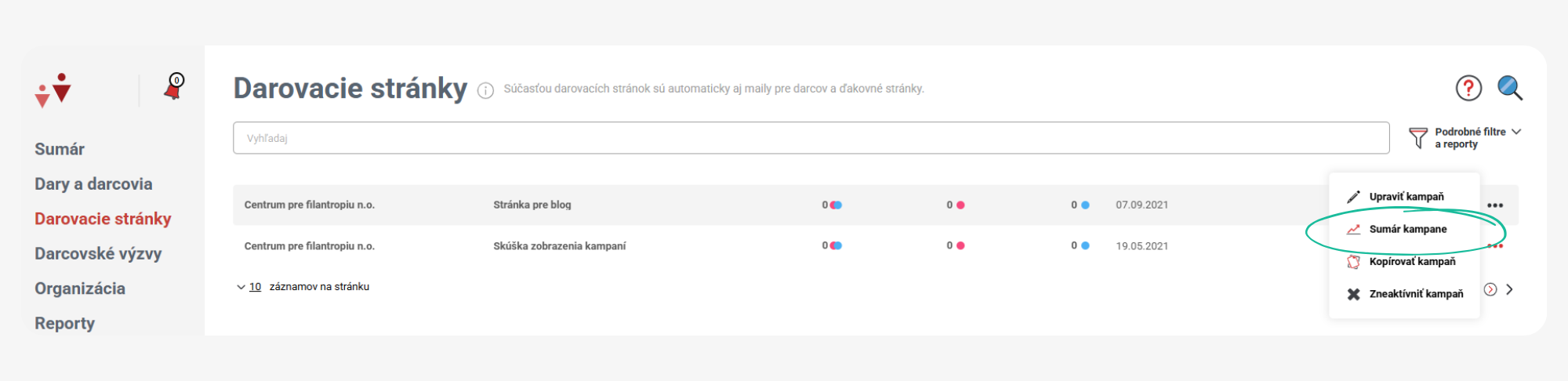The height and width of the screenshot is (381, 1568).
Task: Click the next page arrow
Action: 1509,289
